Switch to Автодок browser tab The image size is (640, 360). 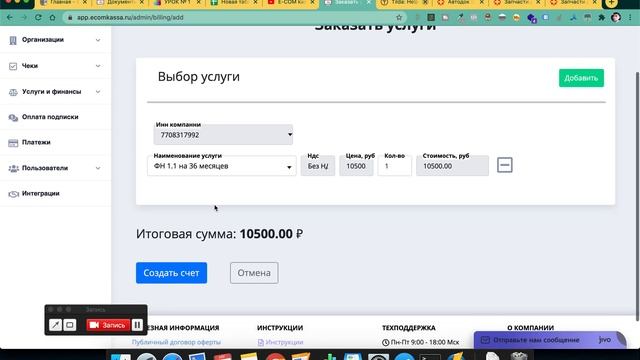(x=460, y=3)
